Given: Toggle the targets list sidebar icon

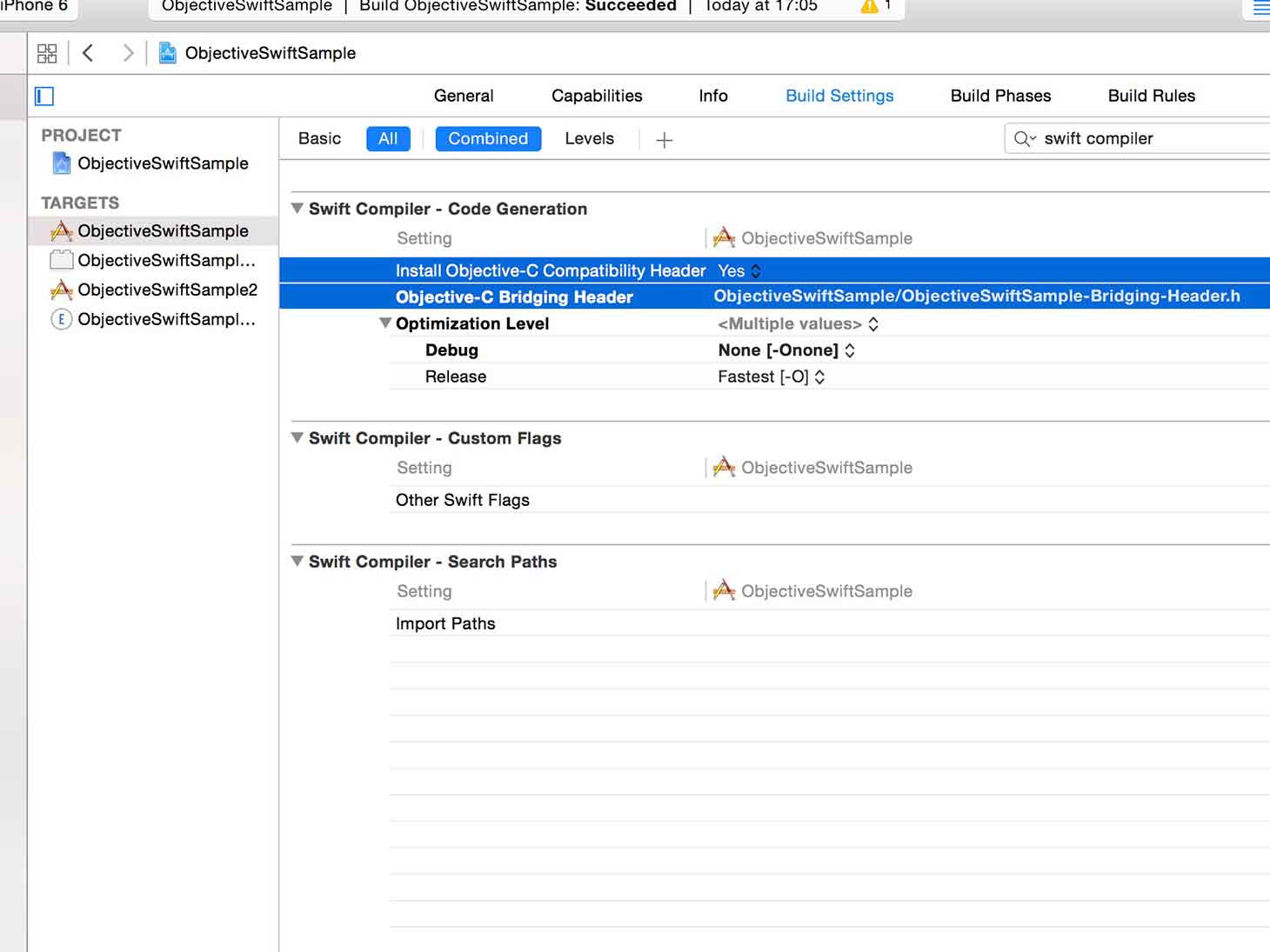Looking at the screenshot, I should (x=44, y=96).
